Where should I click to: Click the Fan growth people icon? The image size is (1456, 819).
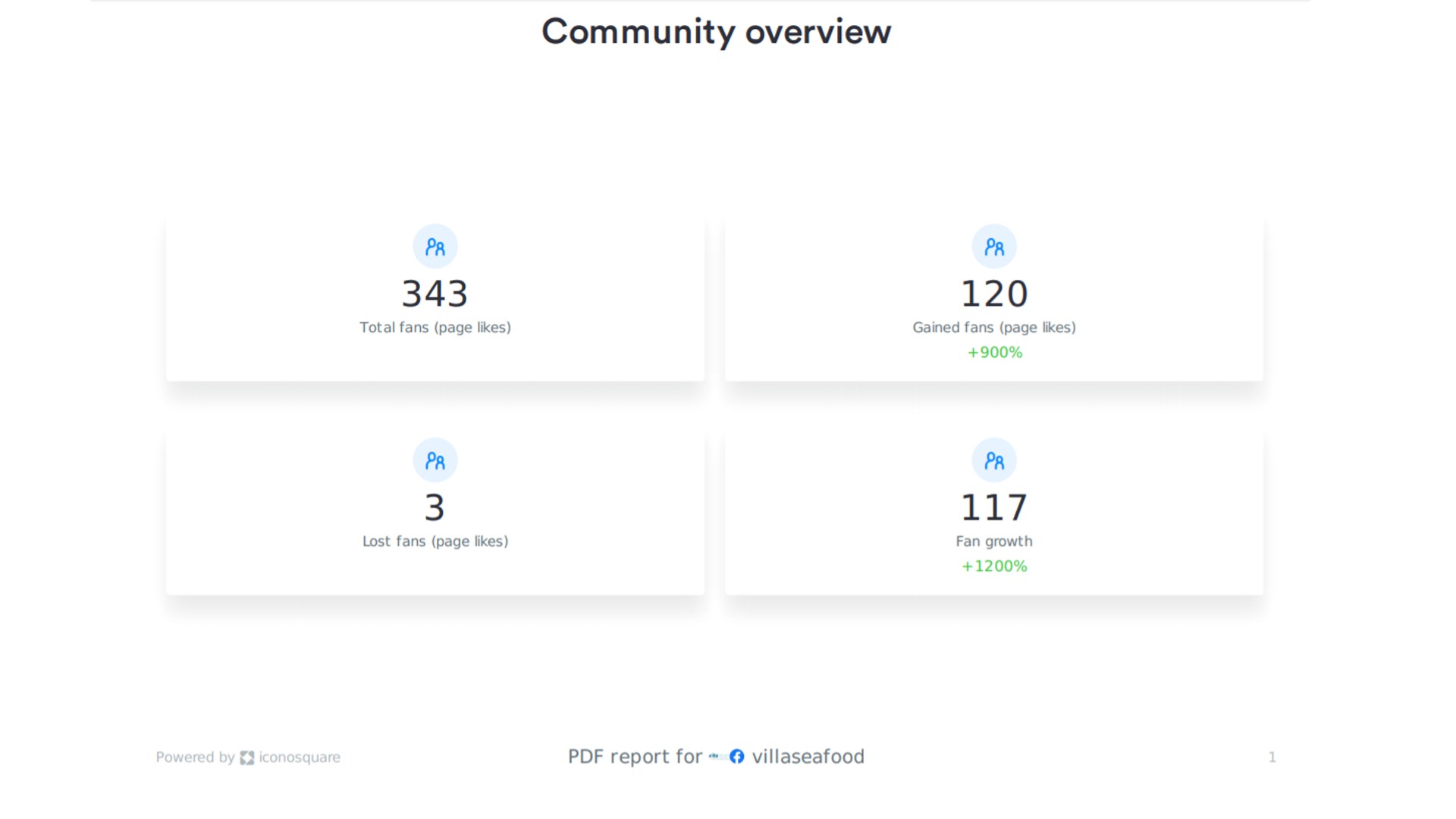pyautogui.click(x=993, y=460)
